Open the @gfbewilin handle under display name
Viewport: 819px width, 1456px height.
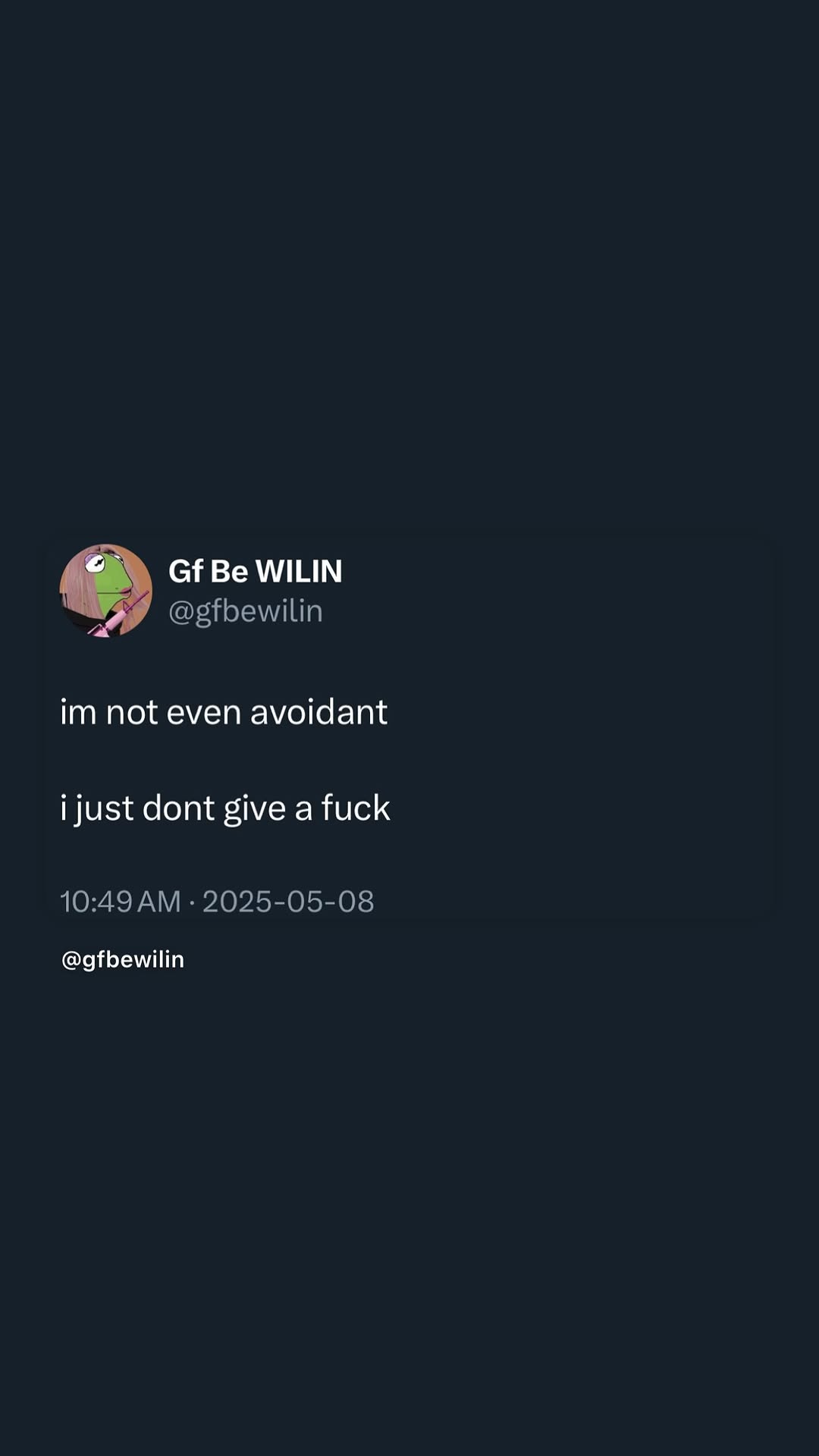click(x=246, y=611)
